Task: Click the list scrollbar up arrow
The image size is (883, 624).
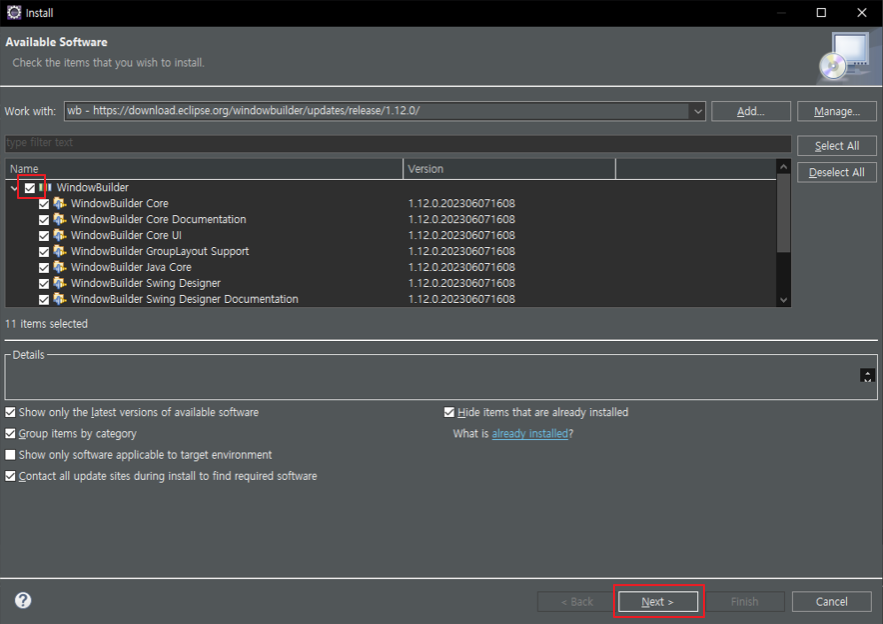Action: tap(783, 167)
